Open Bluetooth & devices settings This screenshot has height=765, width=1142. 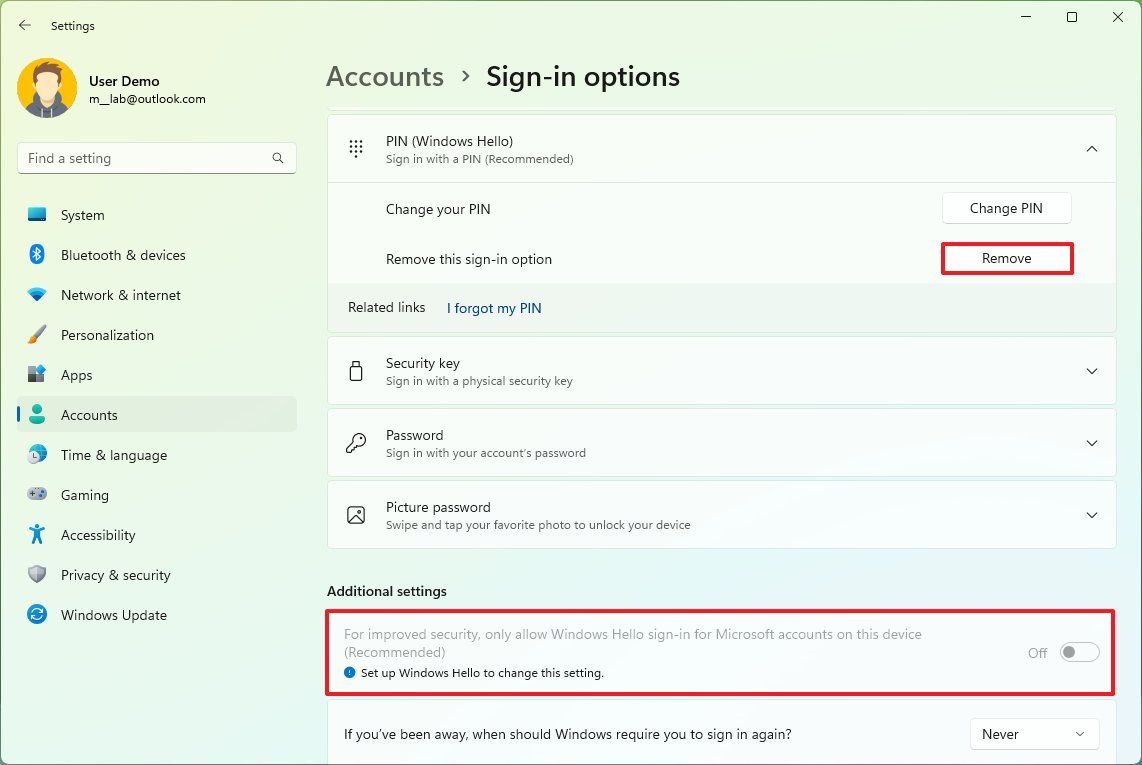point(37,255)
